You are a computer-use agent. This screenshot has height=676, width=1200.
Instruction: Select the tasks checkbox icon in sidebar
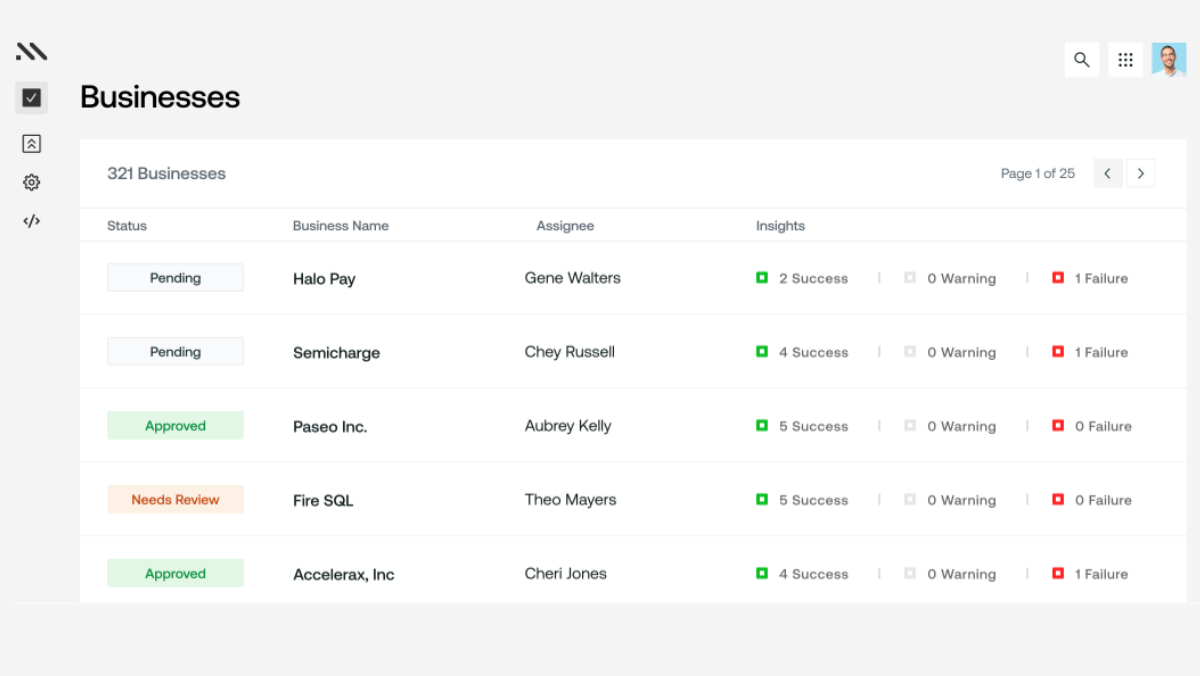(31, 98)
